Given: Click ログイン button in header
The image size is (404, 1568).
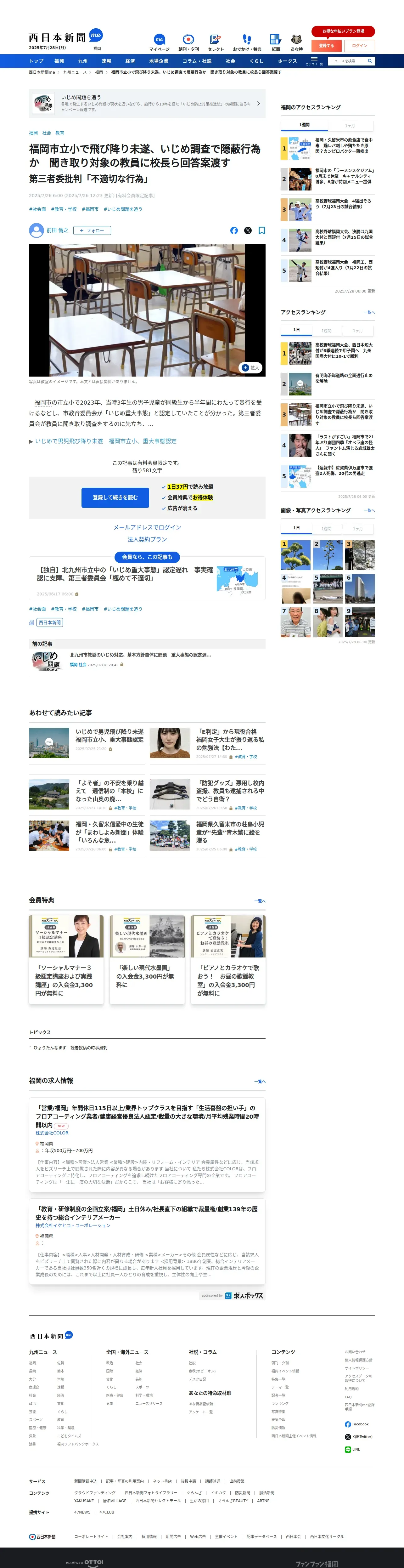Looking at the screenshot, I should [x=360, y=46].
